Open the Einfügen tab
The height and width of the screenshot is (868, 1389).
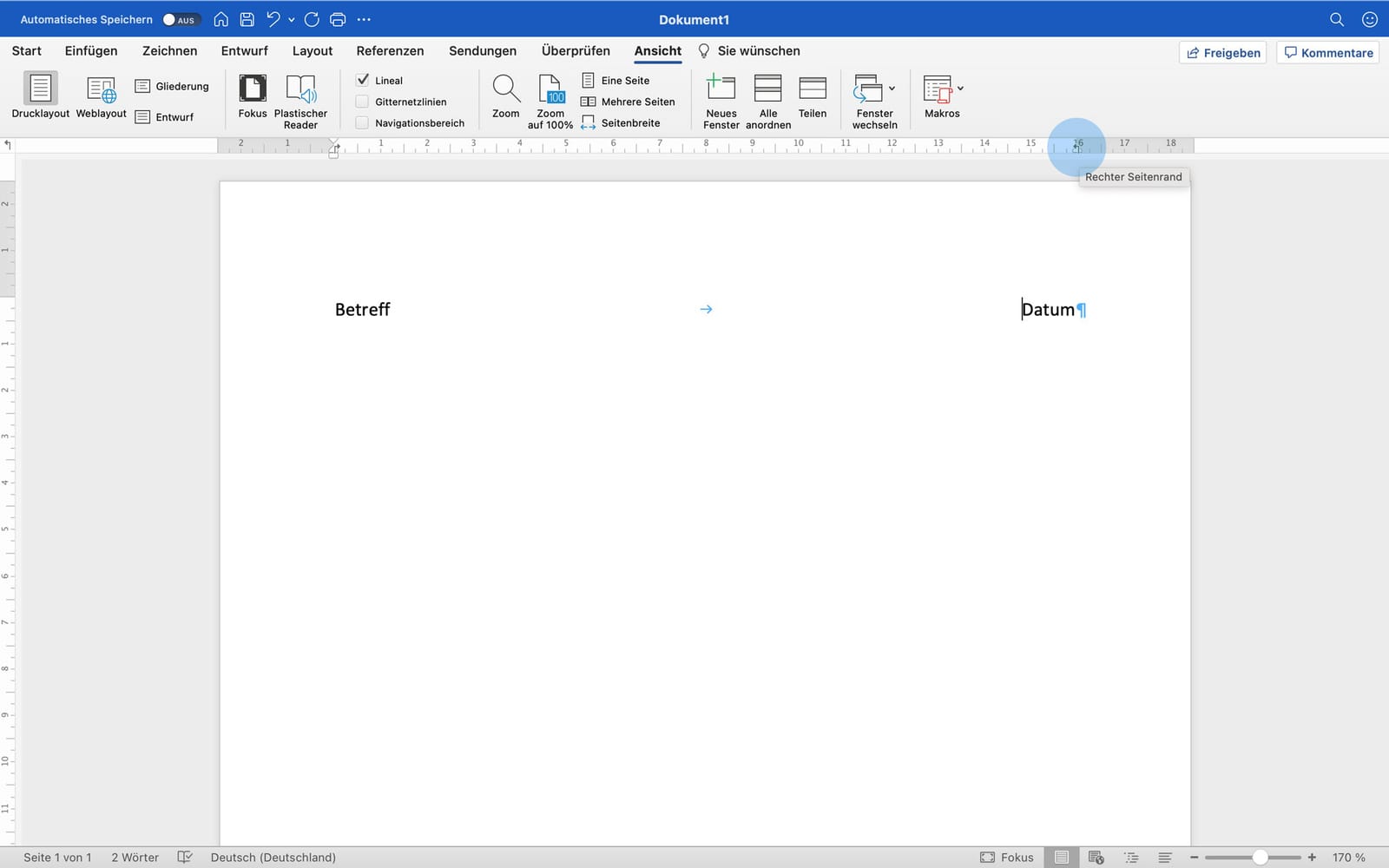91,50
